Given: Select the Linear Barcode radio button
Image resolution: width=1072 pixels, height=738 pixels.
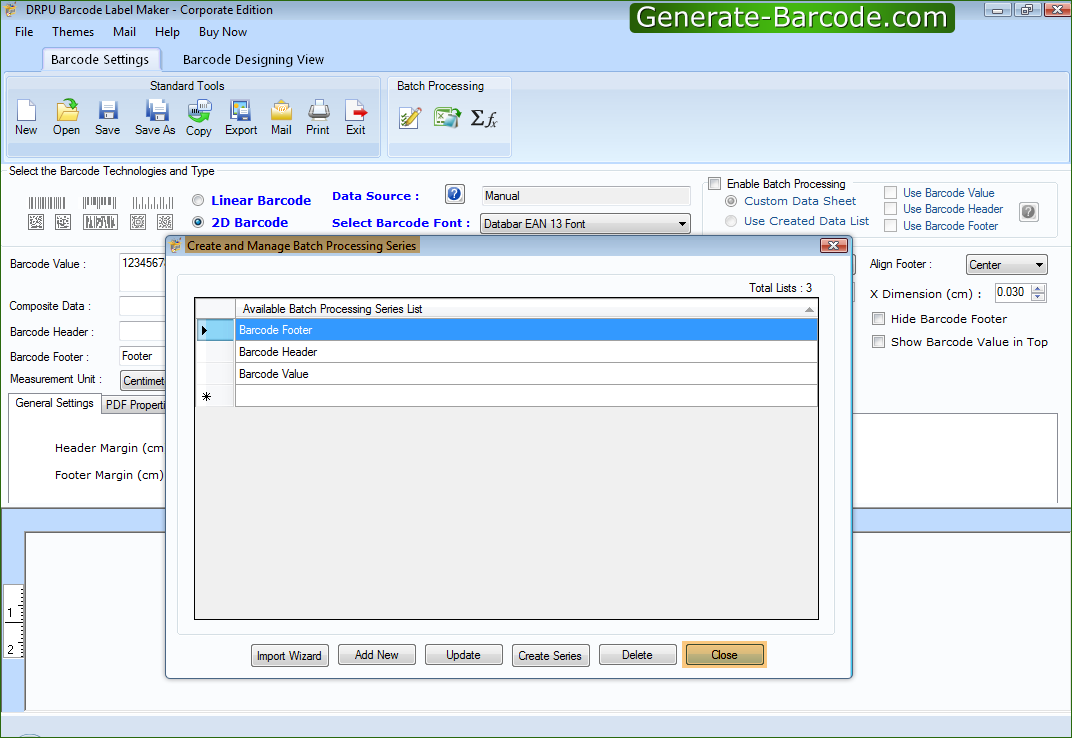Looking at the screenshot, I should click(x=198, y=200).
